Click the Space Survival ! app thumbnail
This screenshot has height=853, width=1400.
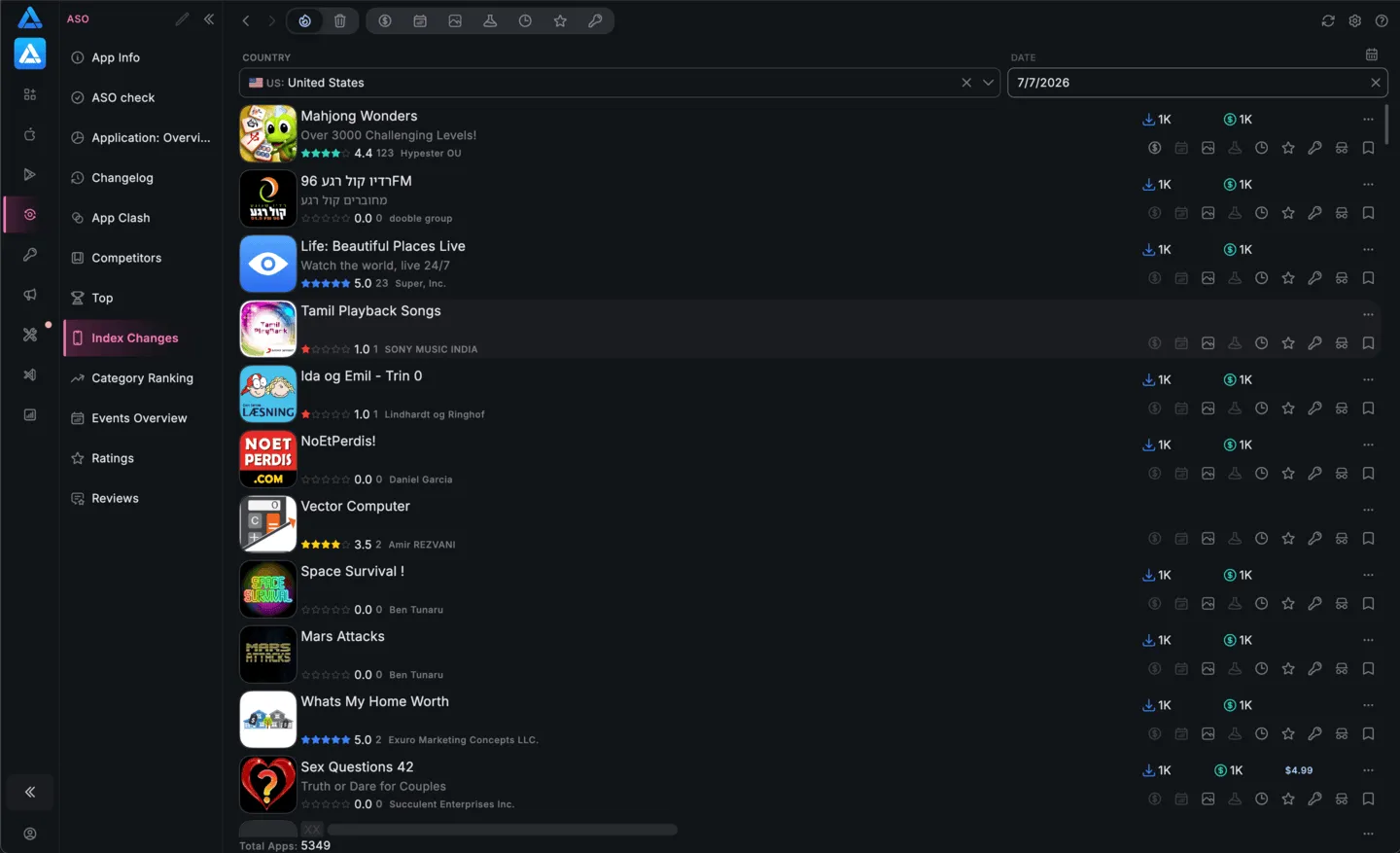pos(268,589)
